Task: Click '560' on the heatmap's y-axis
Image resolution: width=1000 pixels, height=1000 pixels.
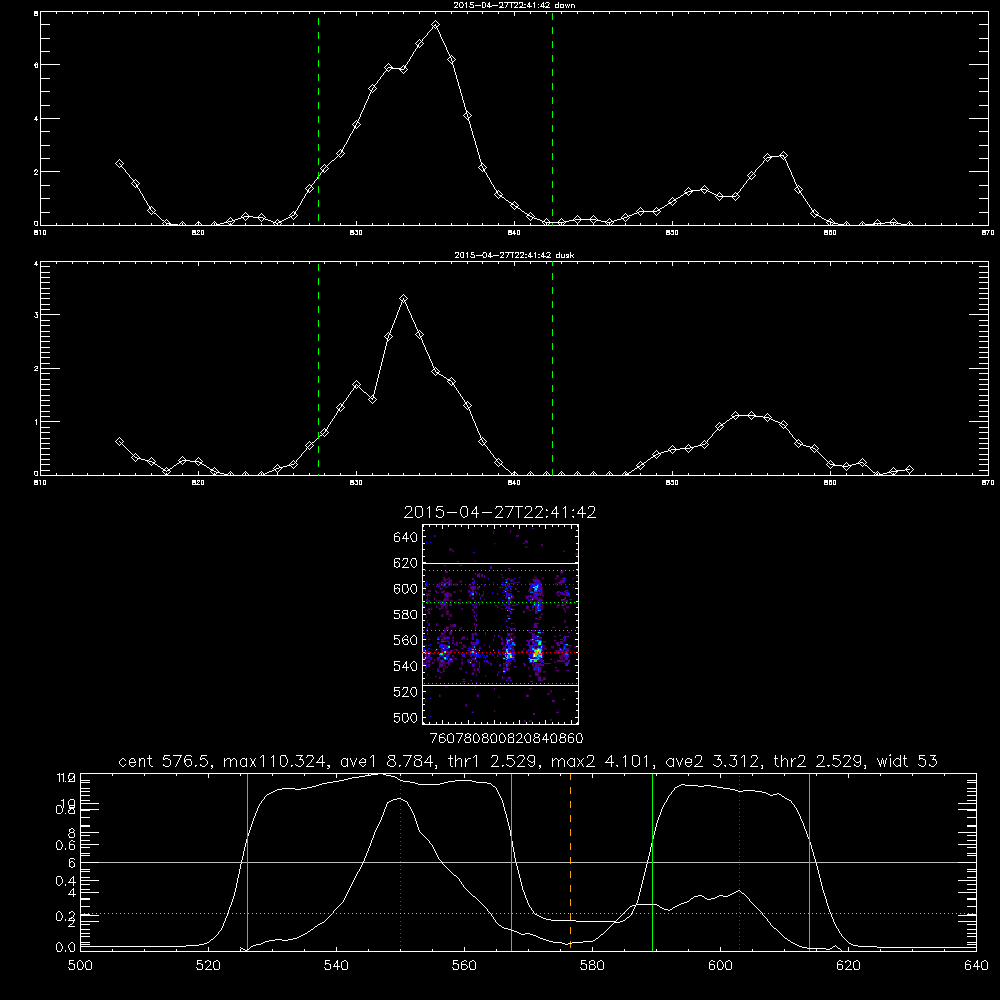Action: 406,640
